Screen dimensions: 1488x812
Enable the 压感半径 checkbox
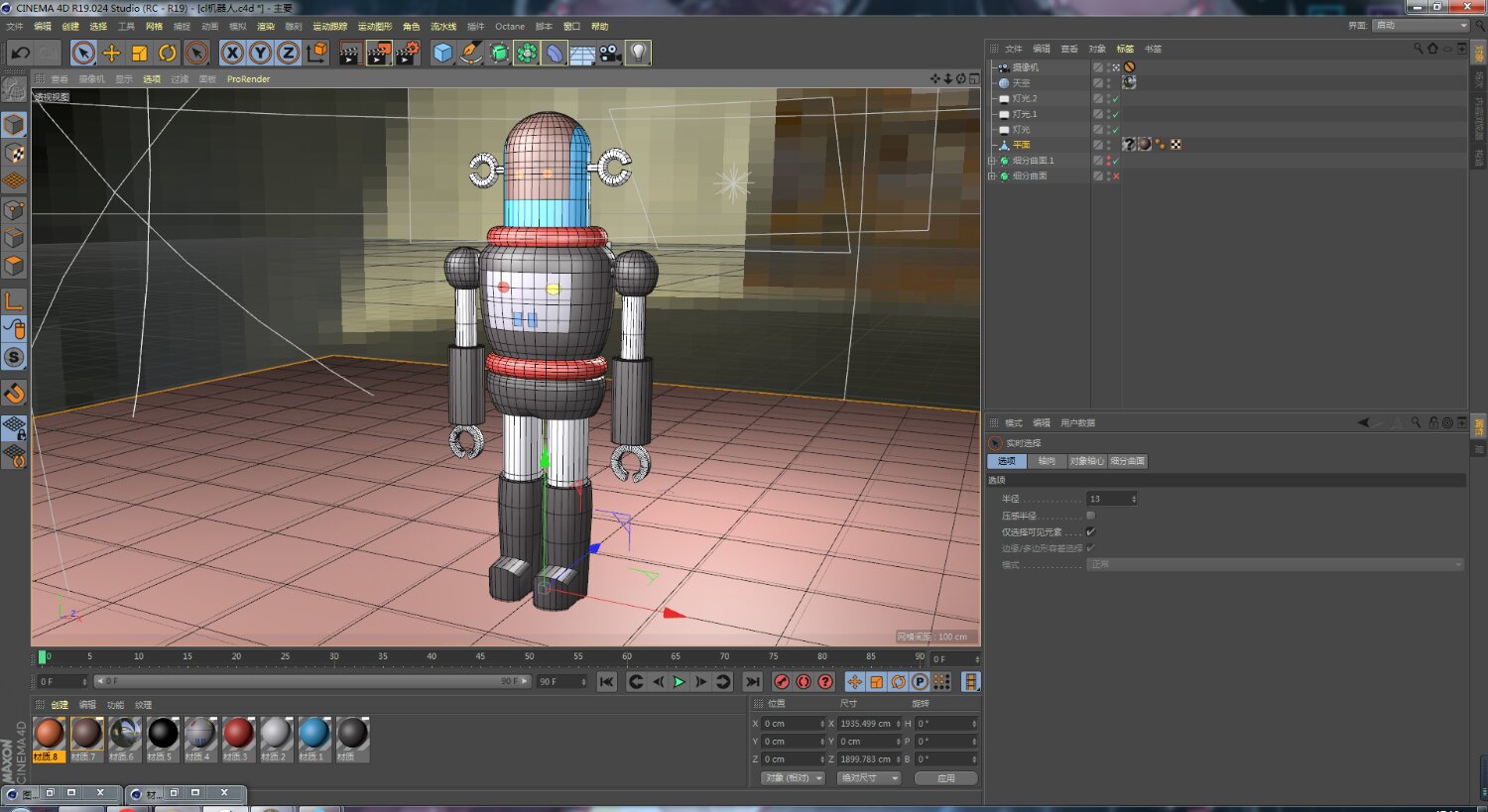(x=1091, y=516)
